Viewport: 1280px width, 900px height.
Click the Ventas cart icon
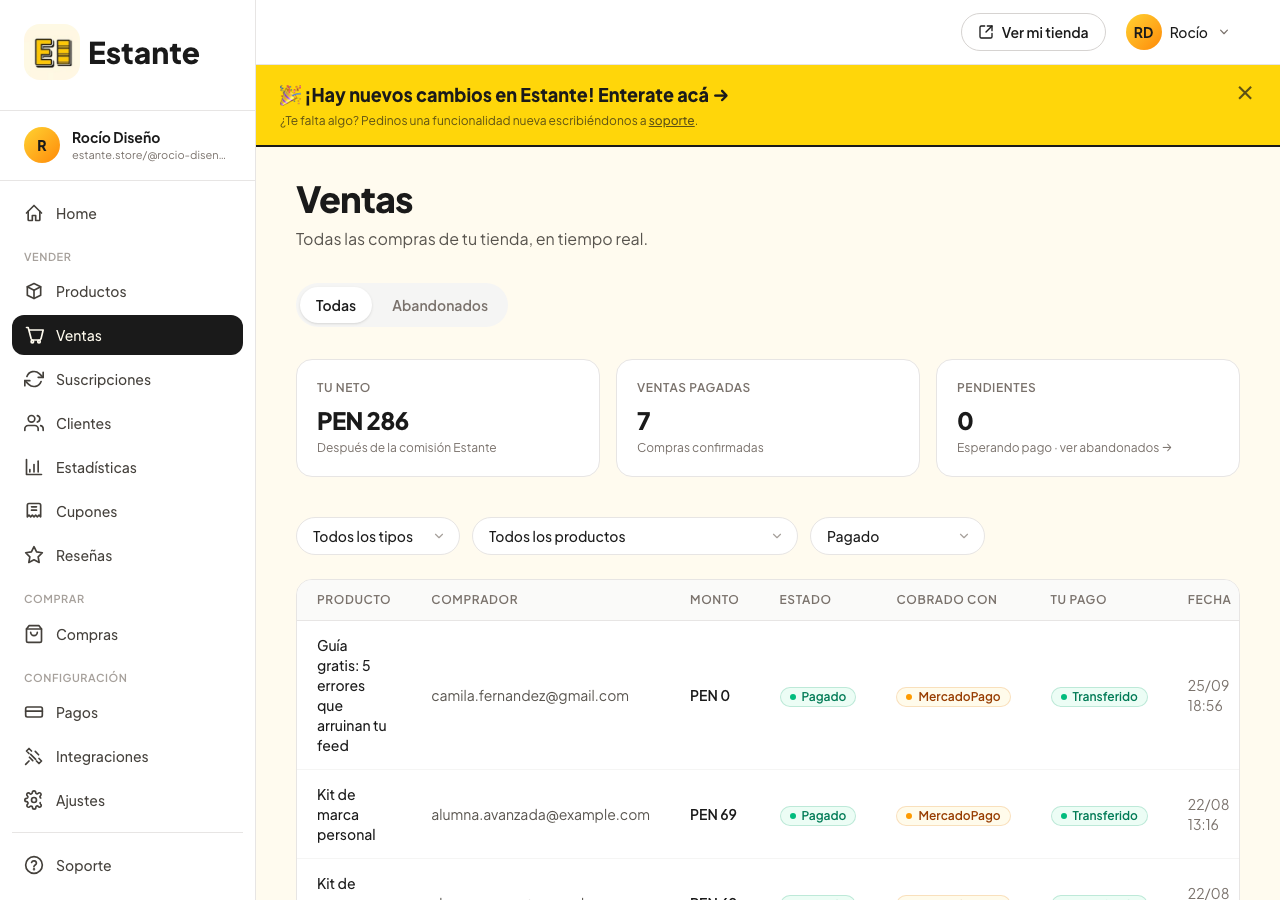tap(34, 335)
